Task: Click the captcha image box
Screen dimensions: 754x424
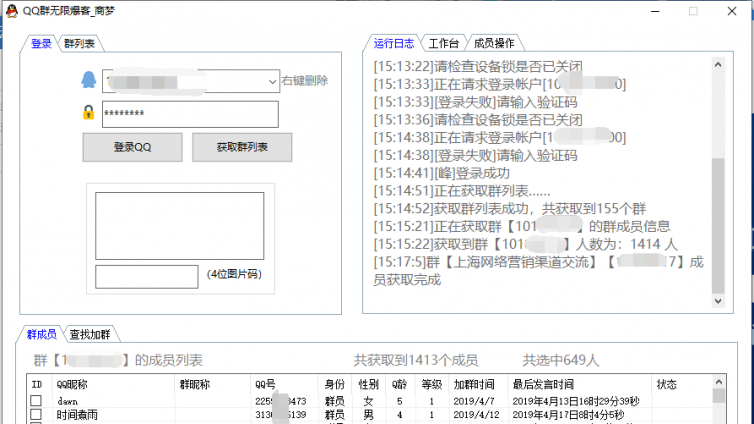Action: point(179,226)
